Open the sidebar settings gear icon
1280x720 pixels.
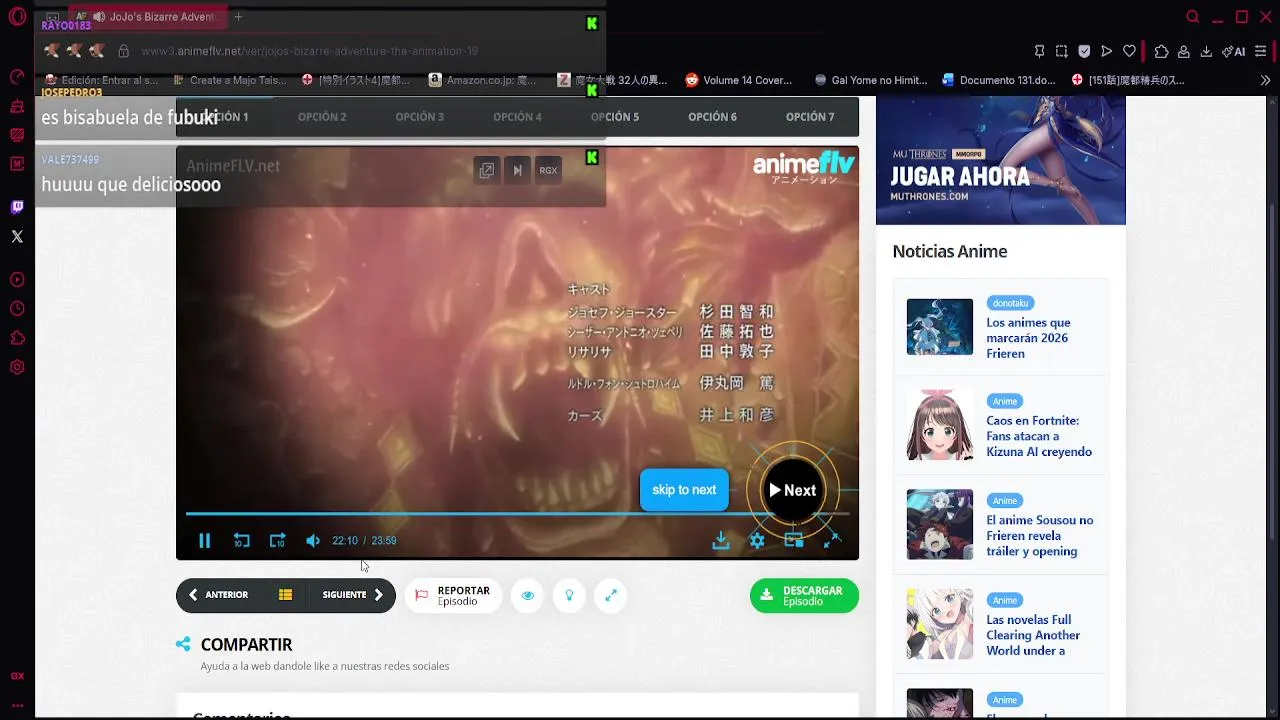17,367
